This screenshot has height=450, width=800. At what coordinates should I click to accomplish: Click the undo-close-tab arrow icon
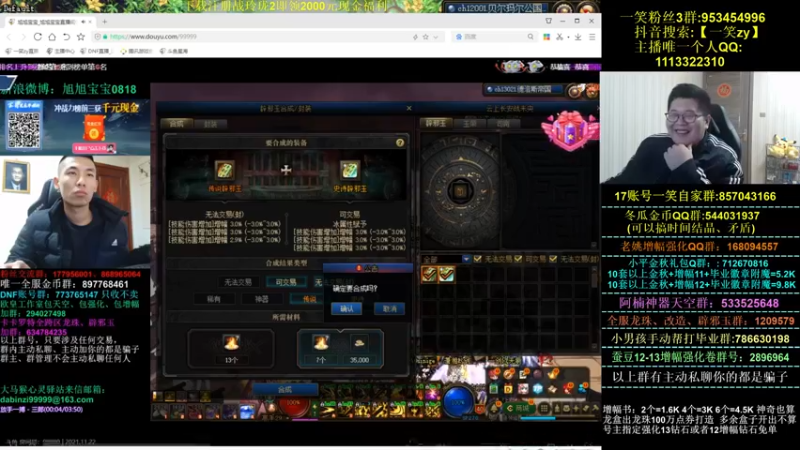click(x=66, y=37)
